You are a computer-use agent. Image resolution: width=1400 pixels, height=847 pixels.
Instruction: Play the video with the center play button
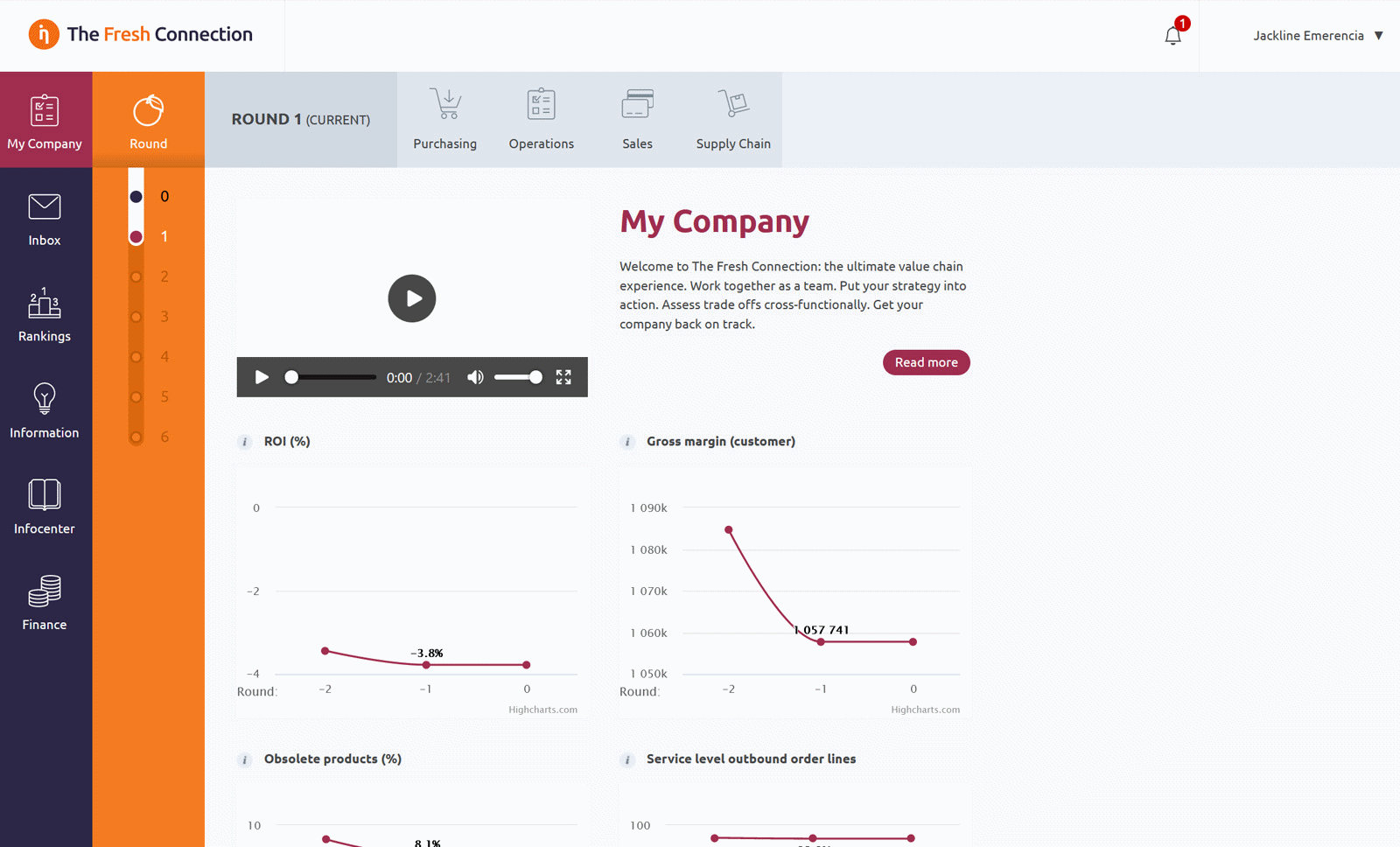[x=412, y=298]
